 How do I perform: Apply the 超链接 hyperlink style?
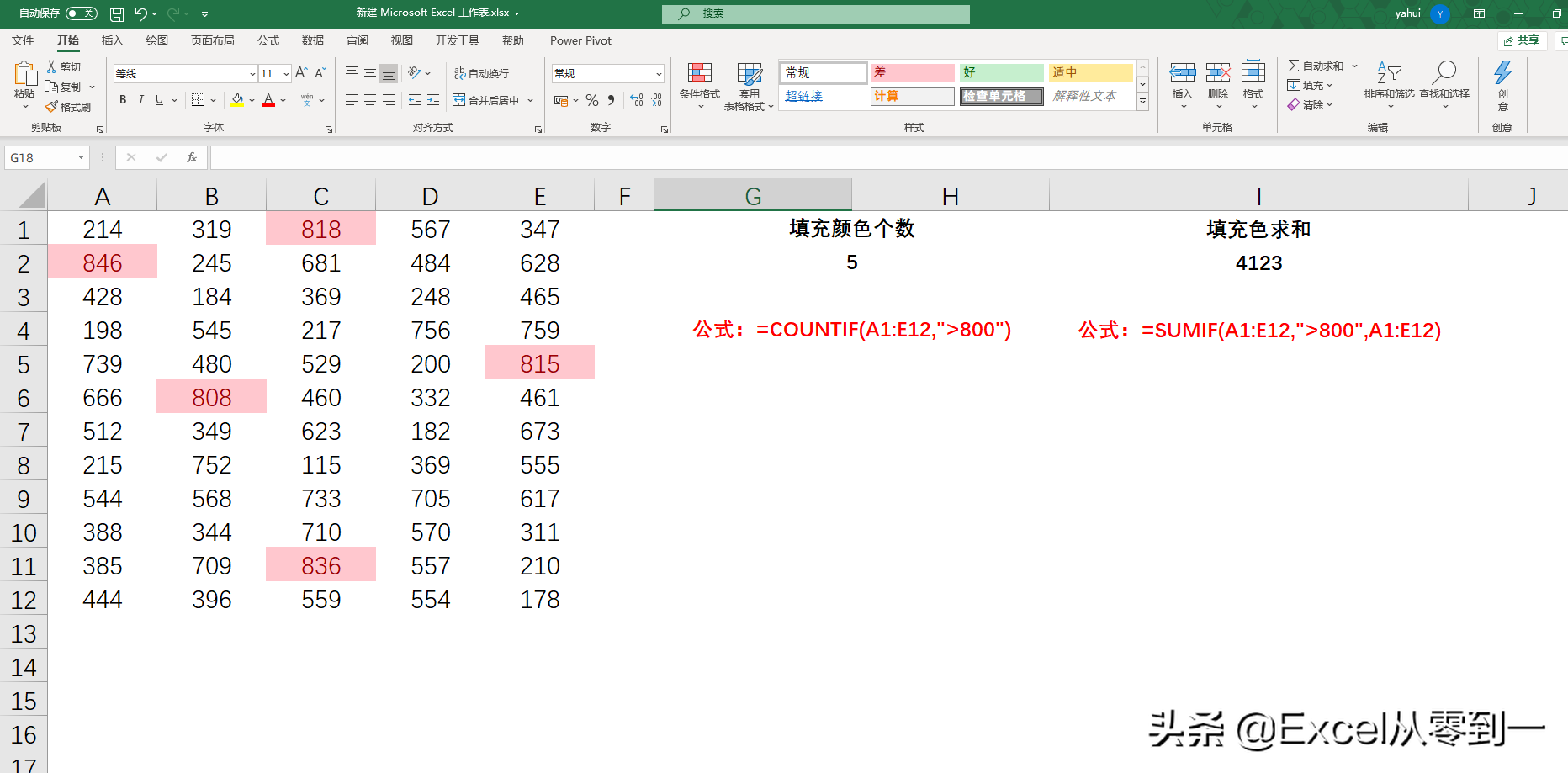point(803,96)
